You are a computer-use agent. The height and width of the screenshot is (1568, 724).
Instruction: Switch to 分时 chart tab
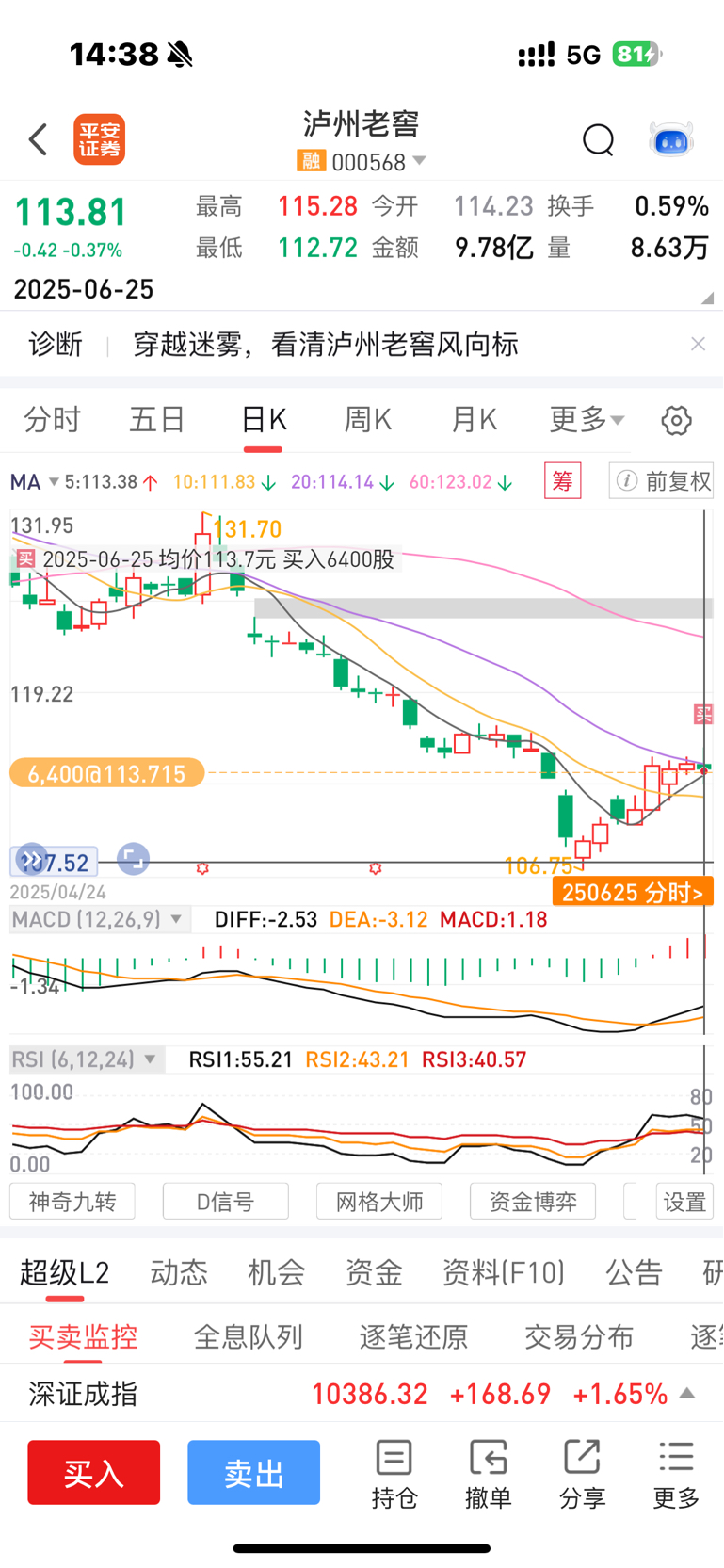(x=53, y=420)
